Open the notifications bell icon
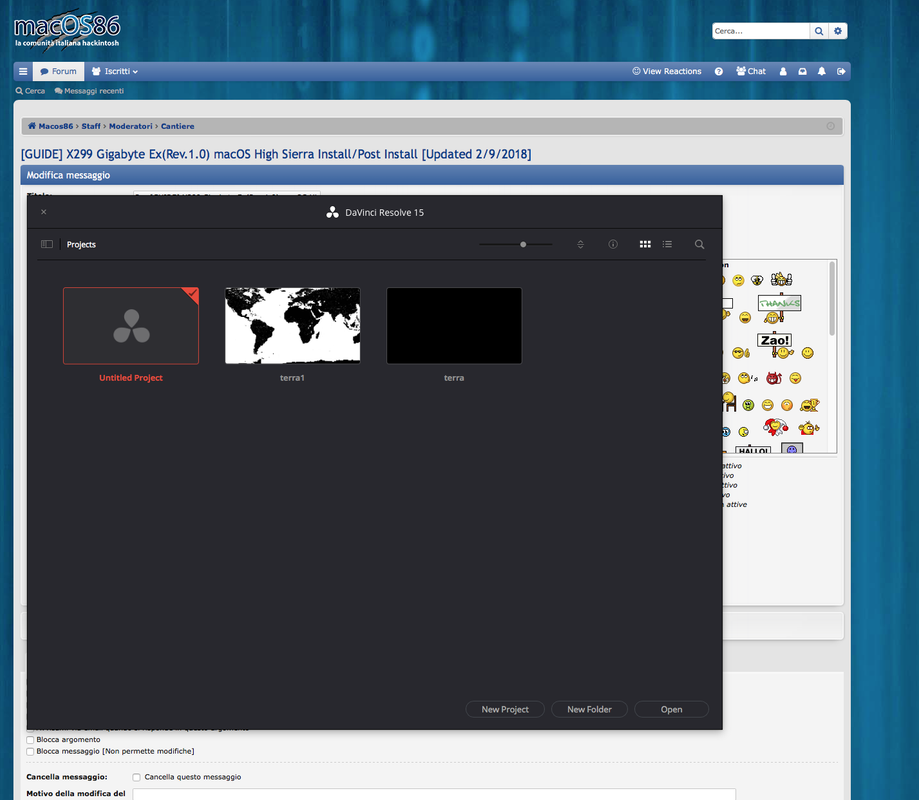Image resolution: width=919 pixels, height=800 pixels. (x=822, y=72)
